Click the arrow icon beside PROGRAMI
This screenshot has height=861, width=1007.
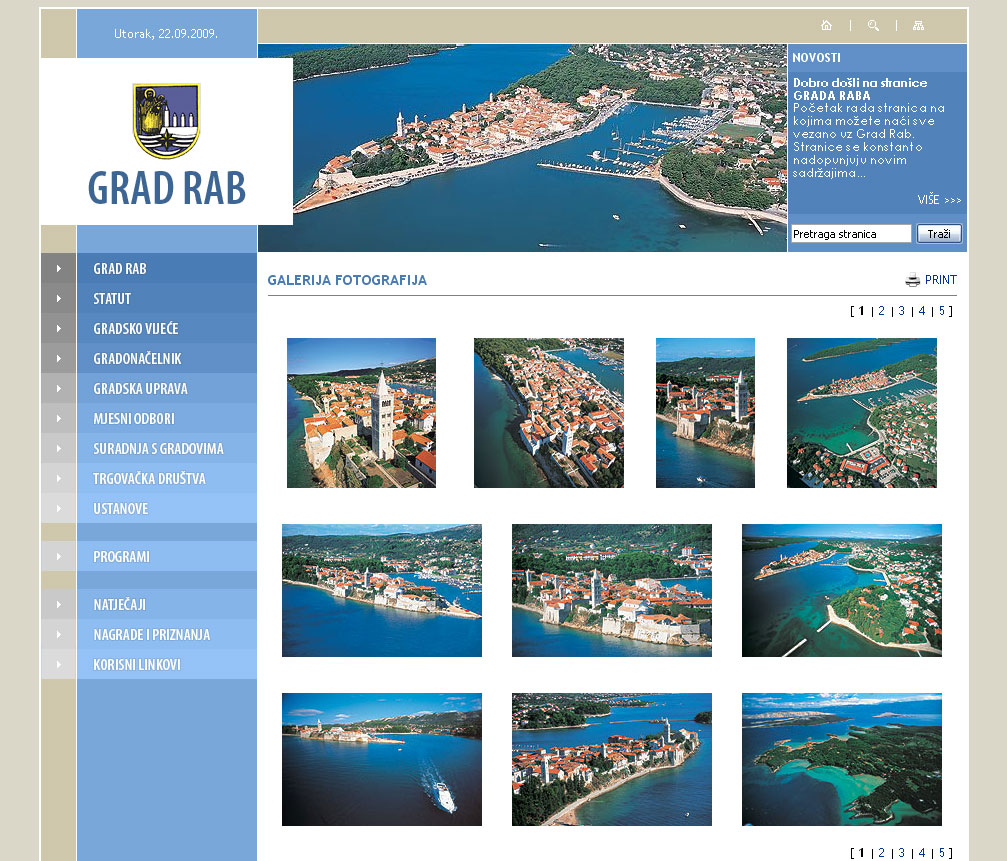coord(59,557)
